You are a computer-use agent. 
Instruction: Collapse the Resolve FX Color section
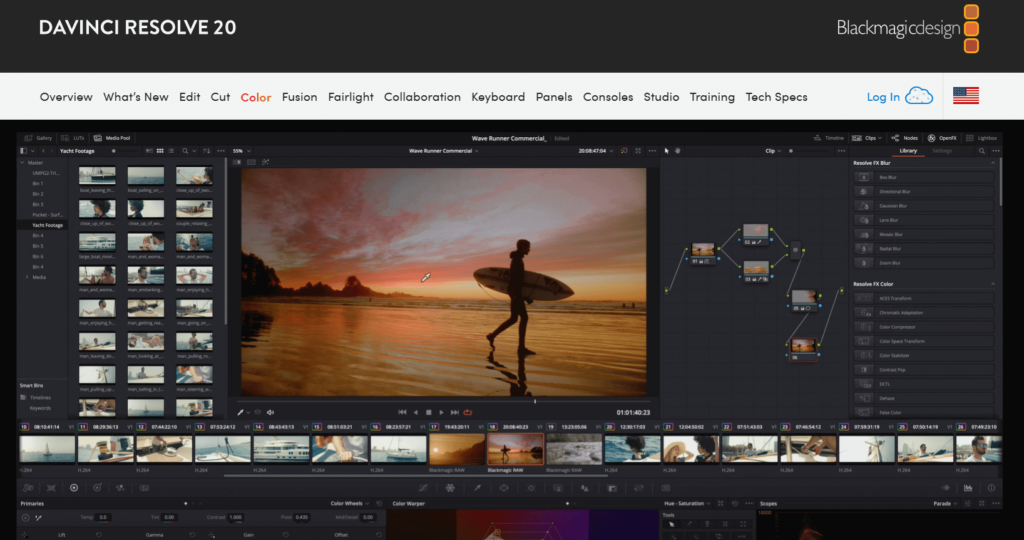pos(993,284)
